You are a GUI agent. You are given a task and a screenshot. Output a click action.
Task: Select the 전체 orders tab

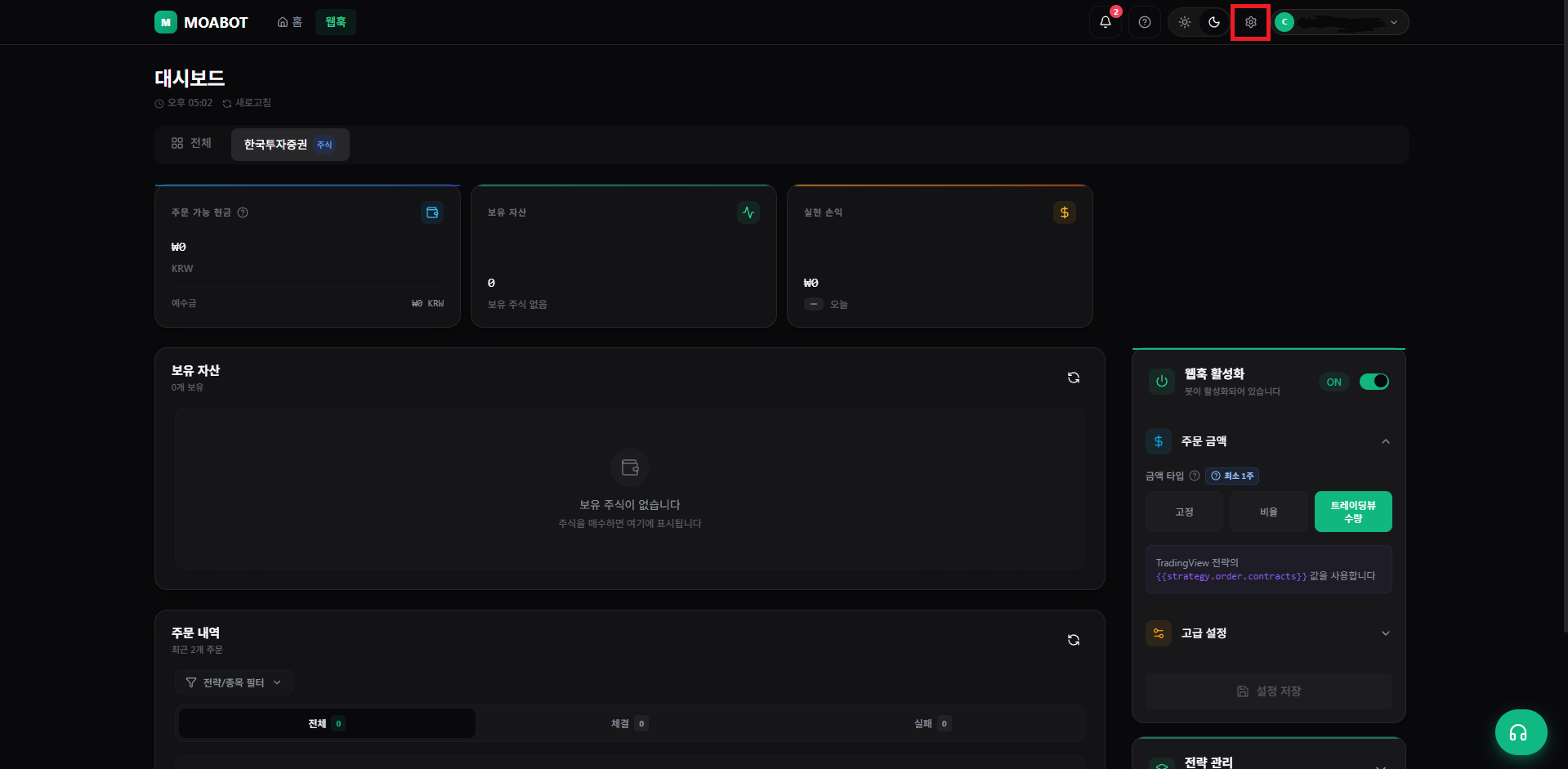point(327,723)
